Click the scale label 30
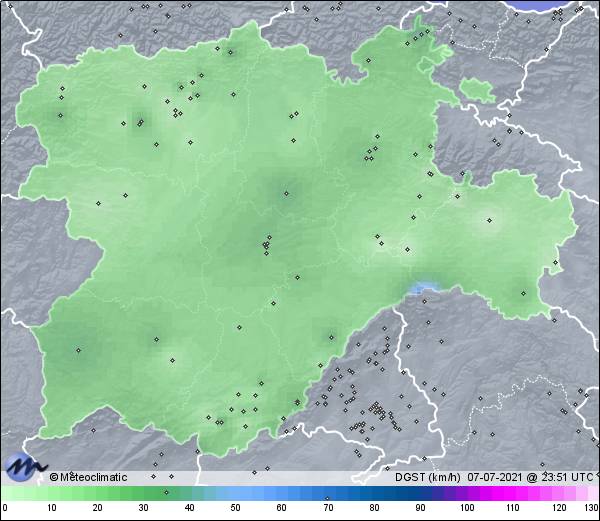Viewport: 600px width, 521px height. pos(143,508)
